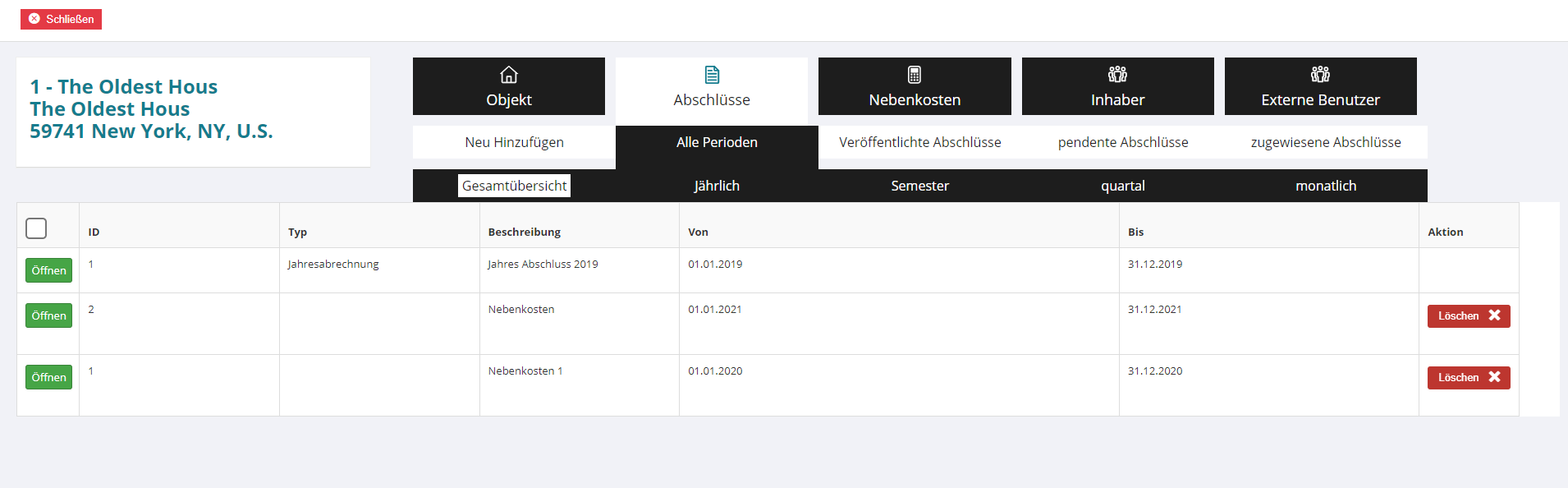The height and width of the screenshot is (488, 1568).
Task: Go to the Inhaber tab
Action: pos(1117,86)
